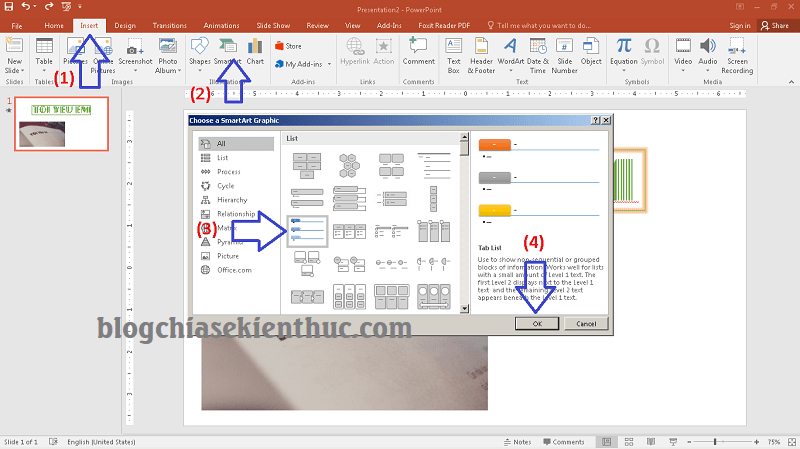Viewport: 800px width, 449px height.
Task: Select the Office.com category
Action: click(x=236, y=270)
